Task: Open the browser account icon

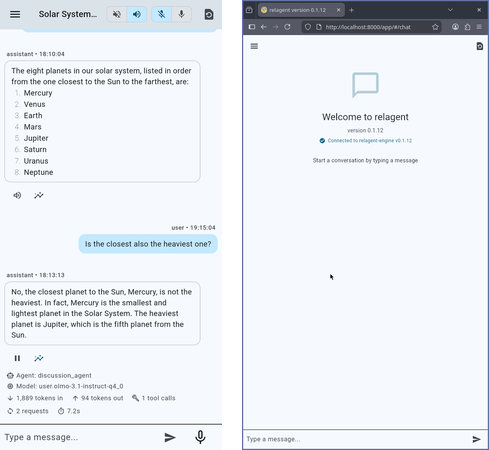Action: click(455, 27)
